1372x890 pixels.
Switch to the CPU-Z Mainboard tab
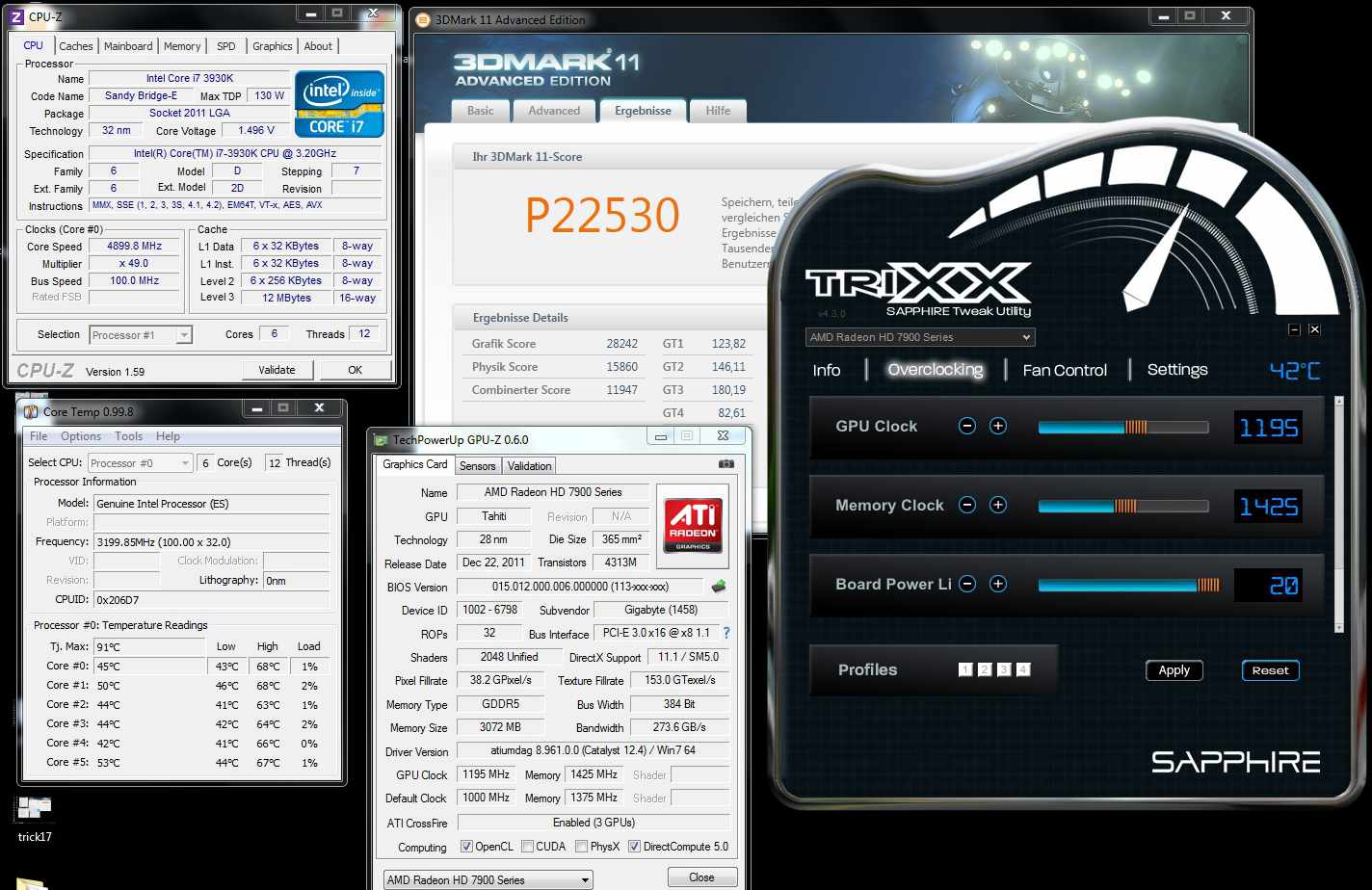128,46
